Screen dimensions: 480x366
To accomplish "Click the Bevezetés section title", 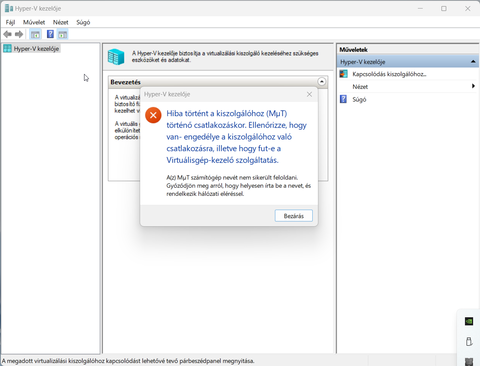I will click(x=125, y=82).
